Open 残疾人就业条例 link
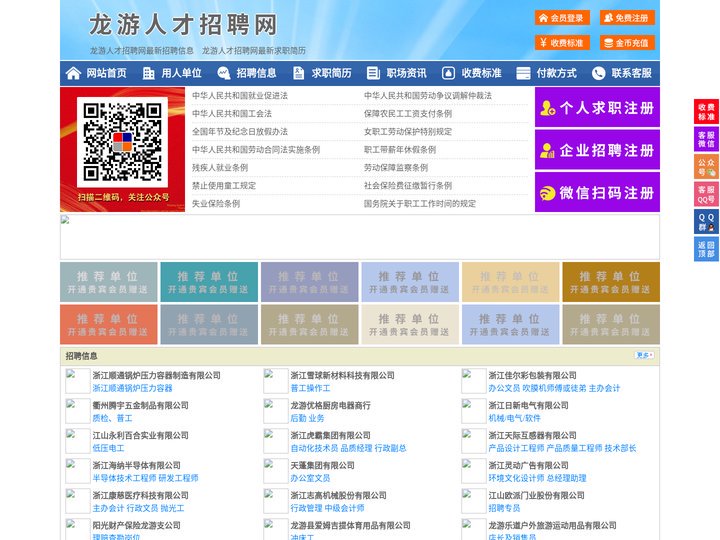 (x=220, y=168)
